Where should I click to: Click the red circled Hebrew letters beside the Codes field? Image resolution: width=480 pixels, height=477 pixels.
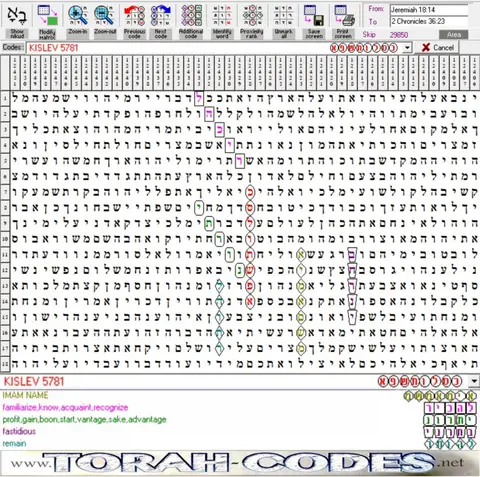point(364,48)
